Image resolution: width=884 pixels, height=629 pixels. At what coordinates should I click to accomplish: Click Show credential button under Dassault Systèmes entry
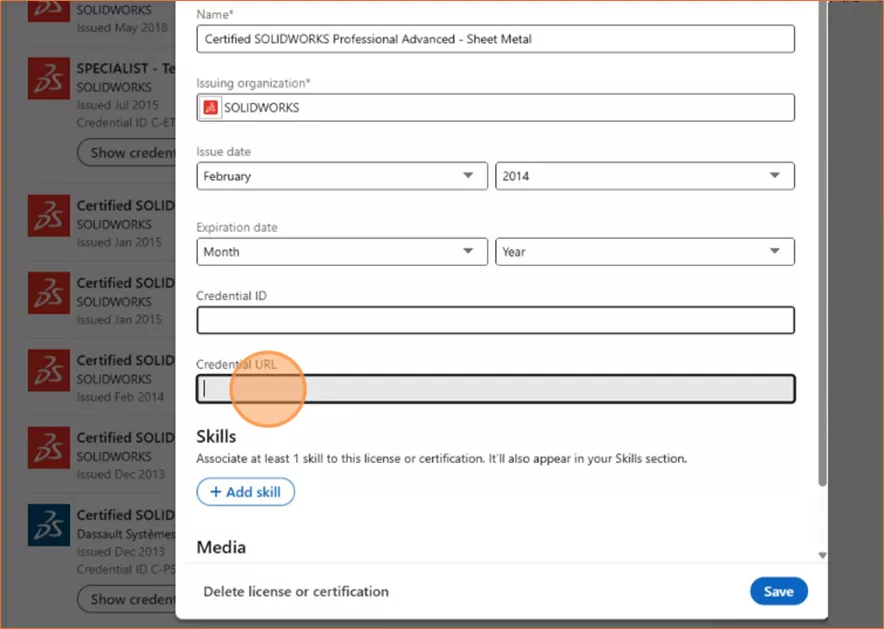pyautogui.click(x=126, y=599)
